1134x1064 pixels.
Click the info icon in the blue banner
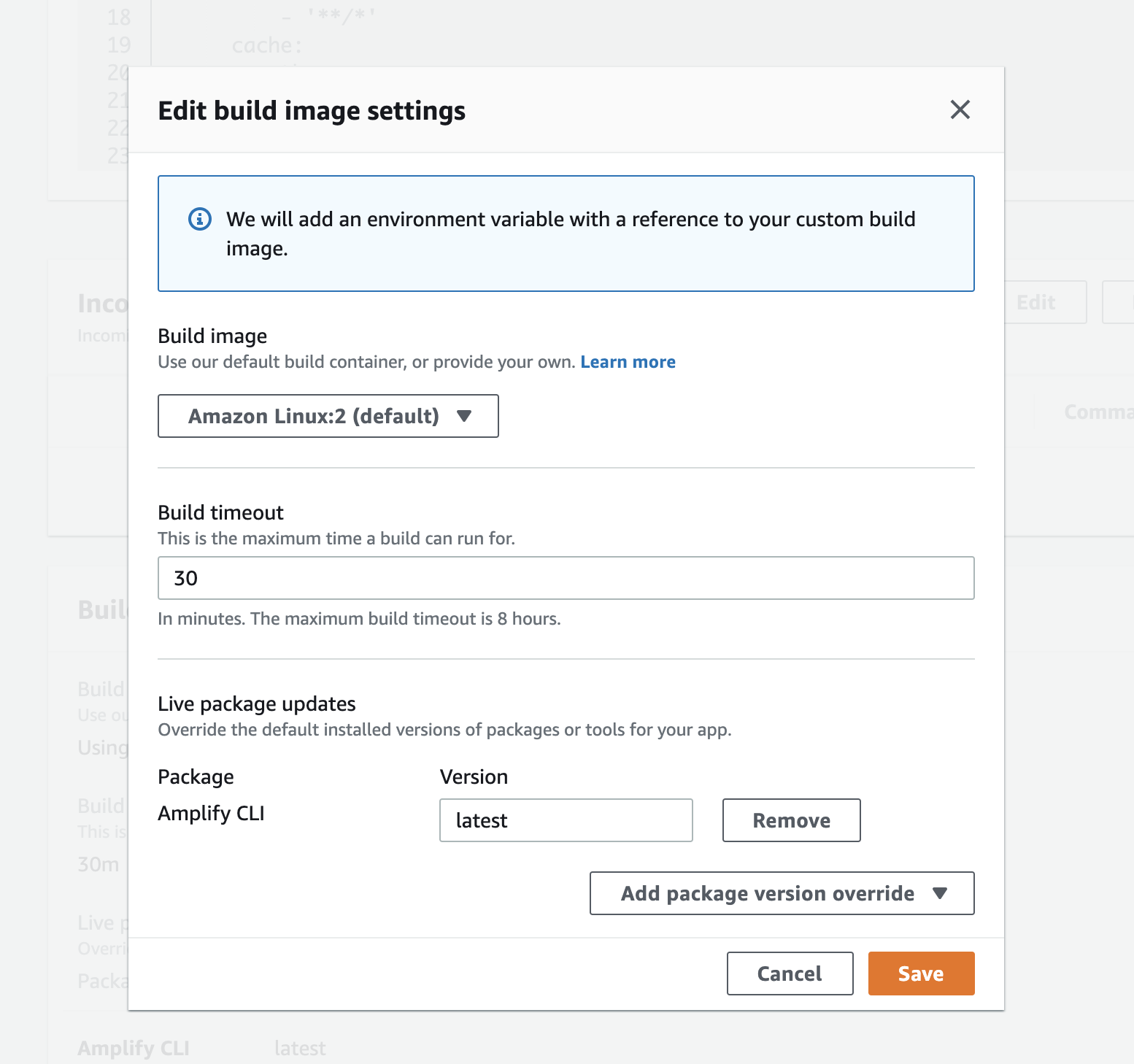(x=200, y=219)
